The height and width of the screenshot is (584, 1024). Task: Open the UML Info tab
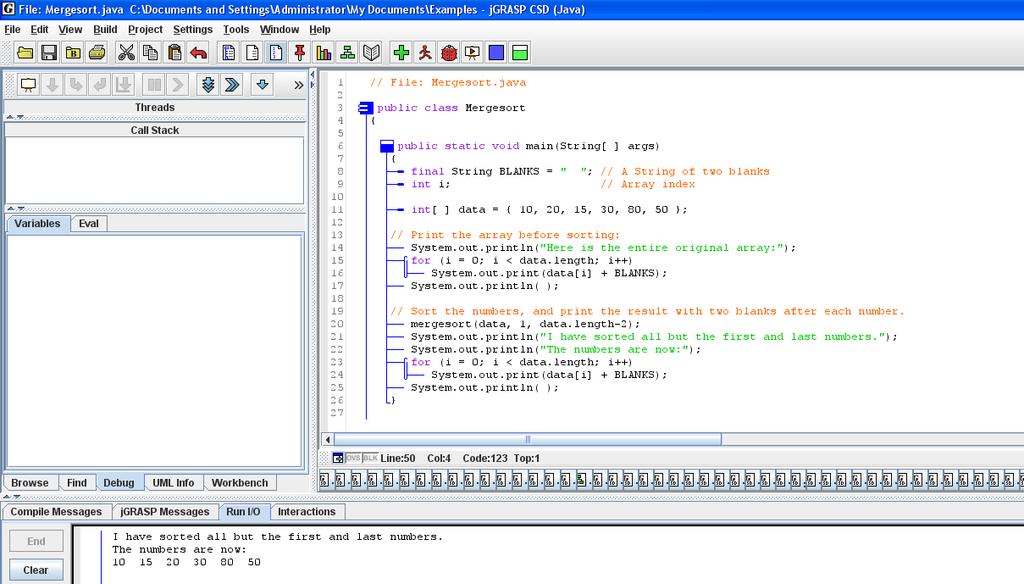[173, 483]
